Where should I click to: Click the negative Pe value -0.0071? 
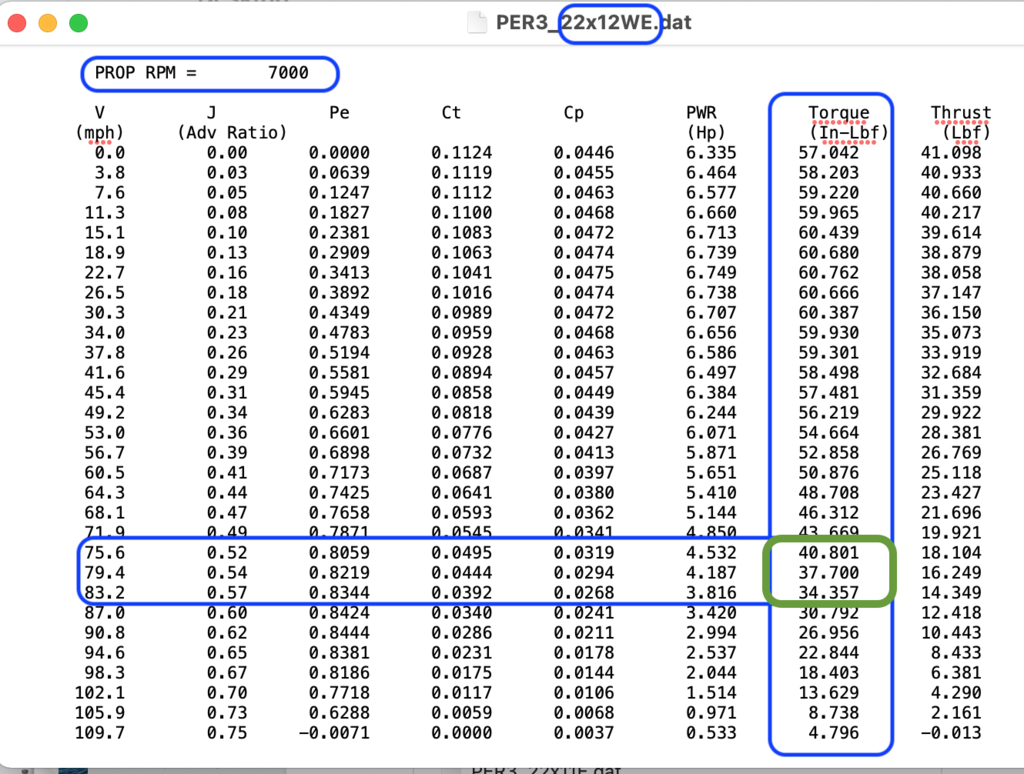(335, 733)
